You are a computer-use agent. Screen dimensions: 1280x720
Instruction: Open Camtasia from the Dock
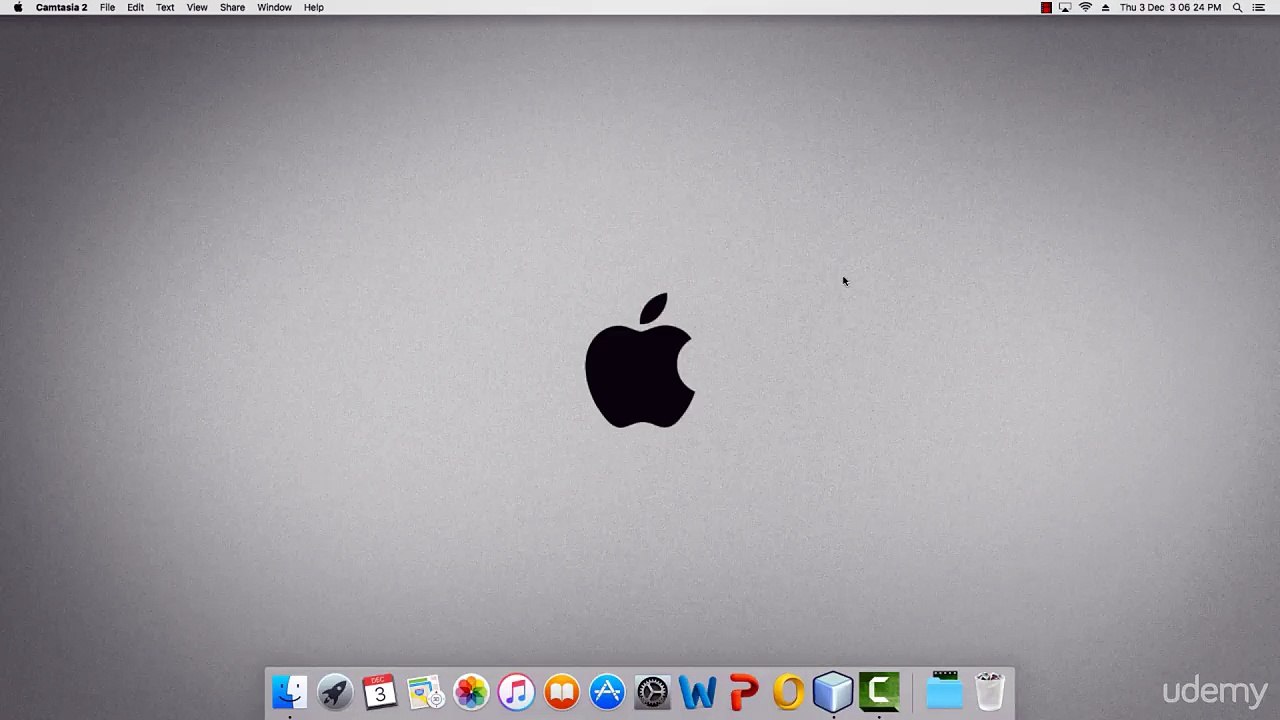879,692
